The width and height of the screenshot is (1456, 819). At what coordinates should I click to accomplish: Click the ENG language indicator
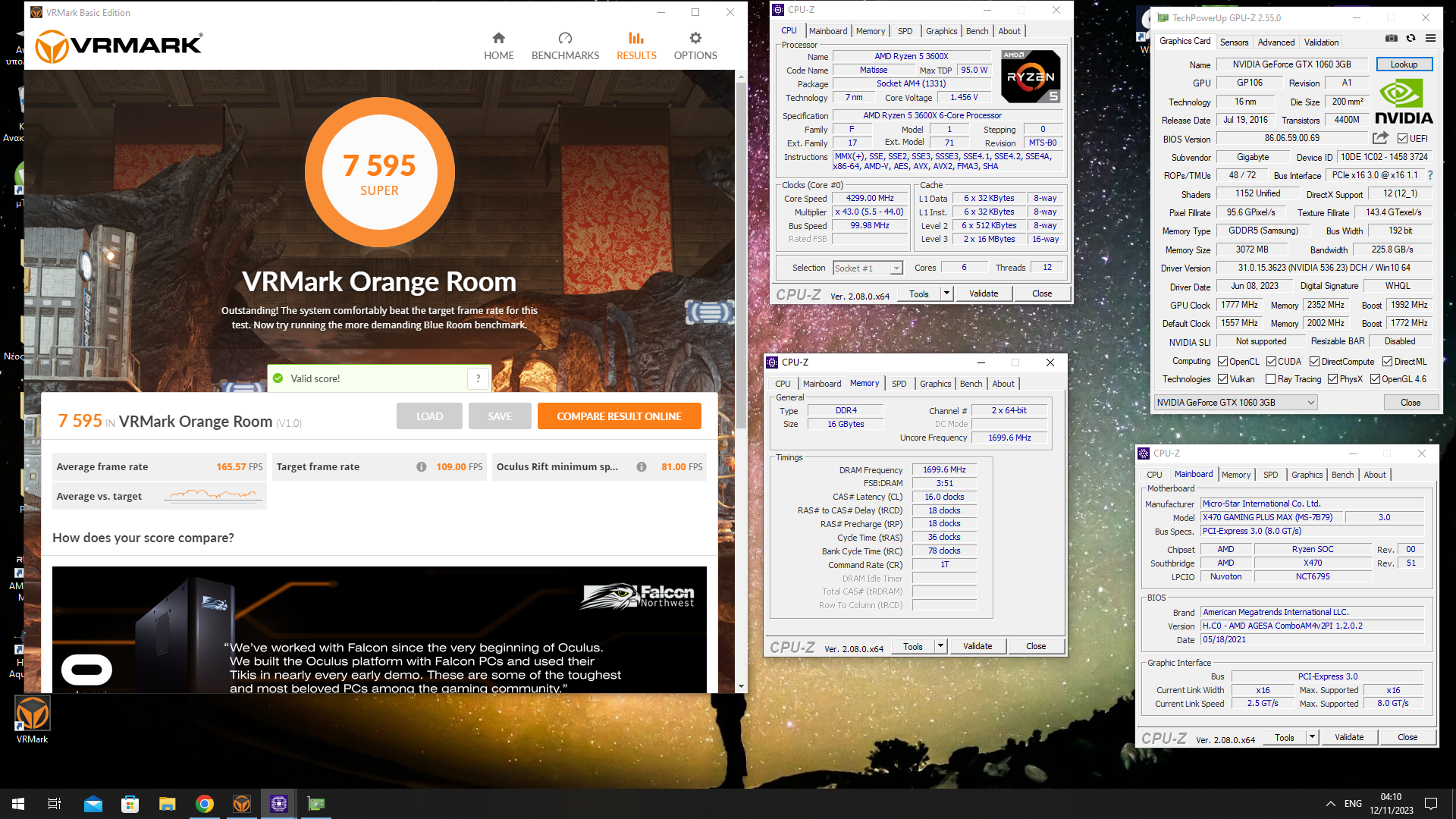click(1353, 804)
